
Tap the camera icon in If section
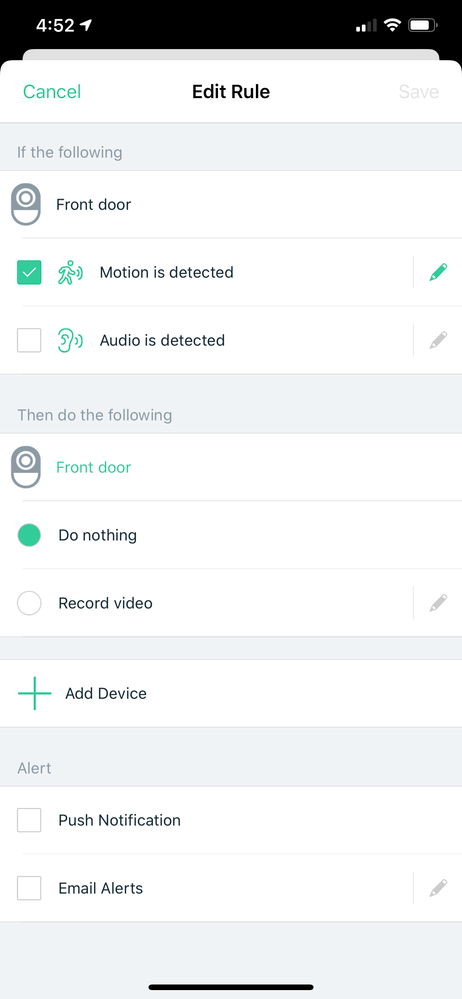click(x=26, y=205)
